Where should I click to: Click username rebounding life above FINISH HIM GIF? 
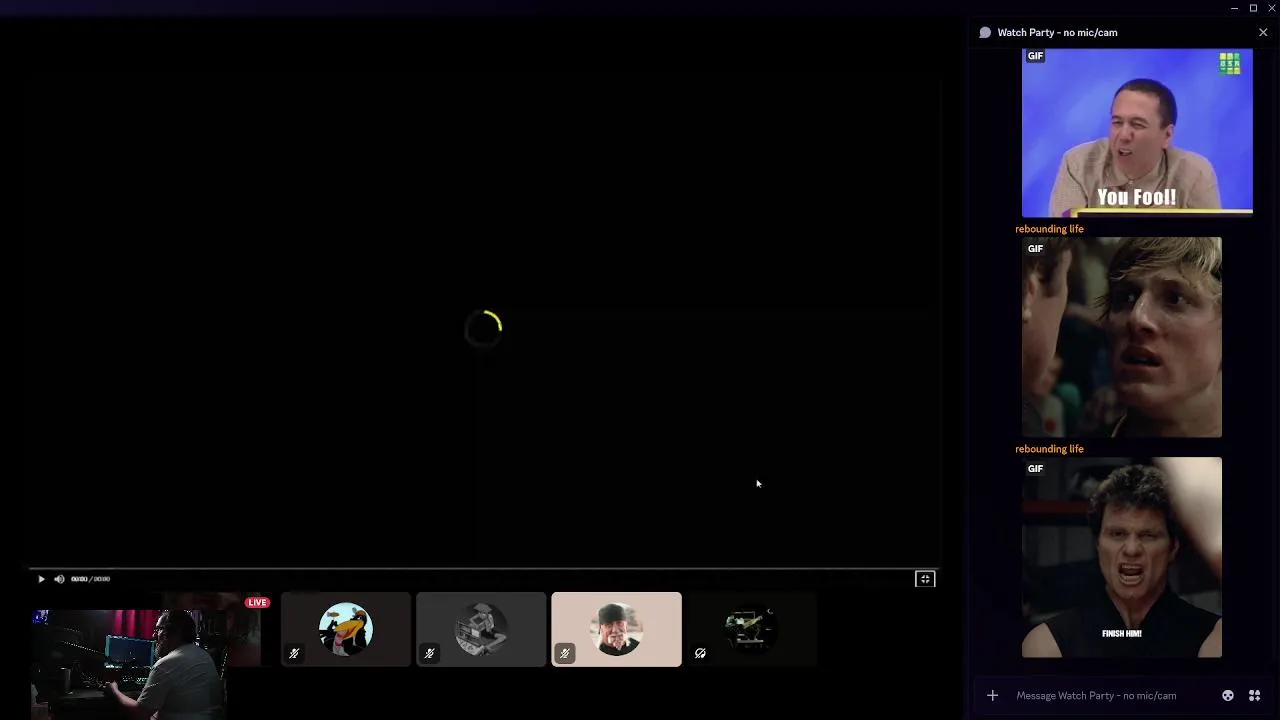(1049, 449)
